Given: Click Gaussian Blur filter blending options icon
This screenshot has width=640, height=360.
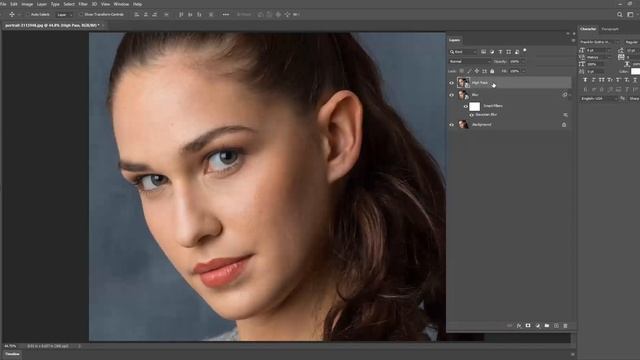Looking at the screenshot, I should (x=565, y=115).
